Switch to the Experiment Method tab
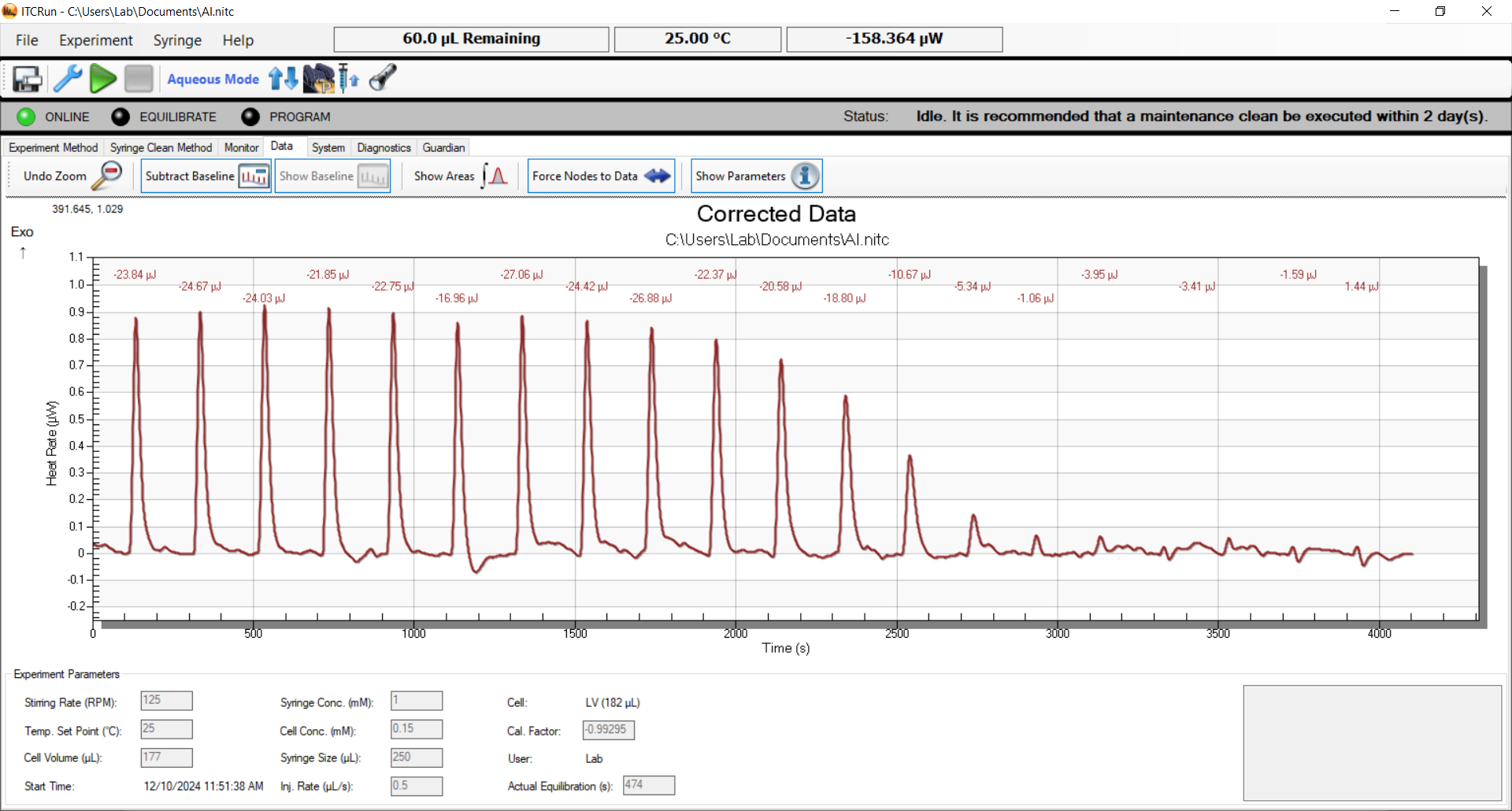Screen dimensions: 1512x811 click(x=54, y=147)
